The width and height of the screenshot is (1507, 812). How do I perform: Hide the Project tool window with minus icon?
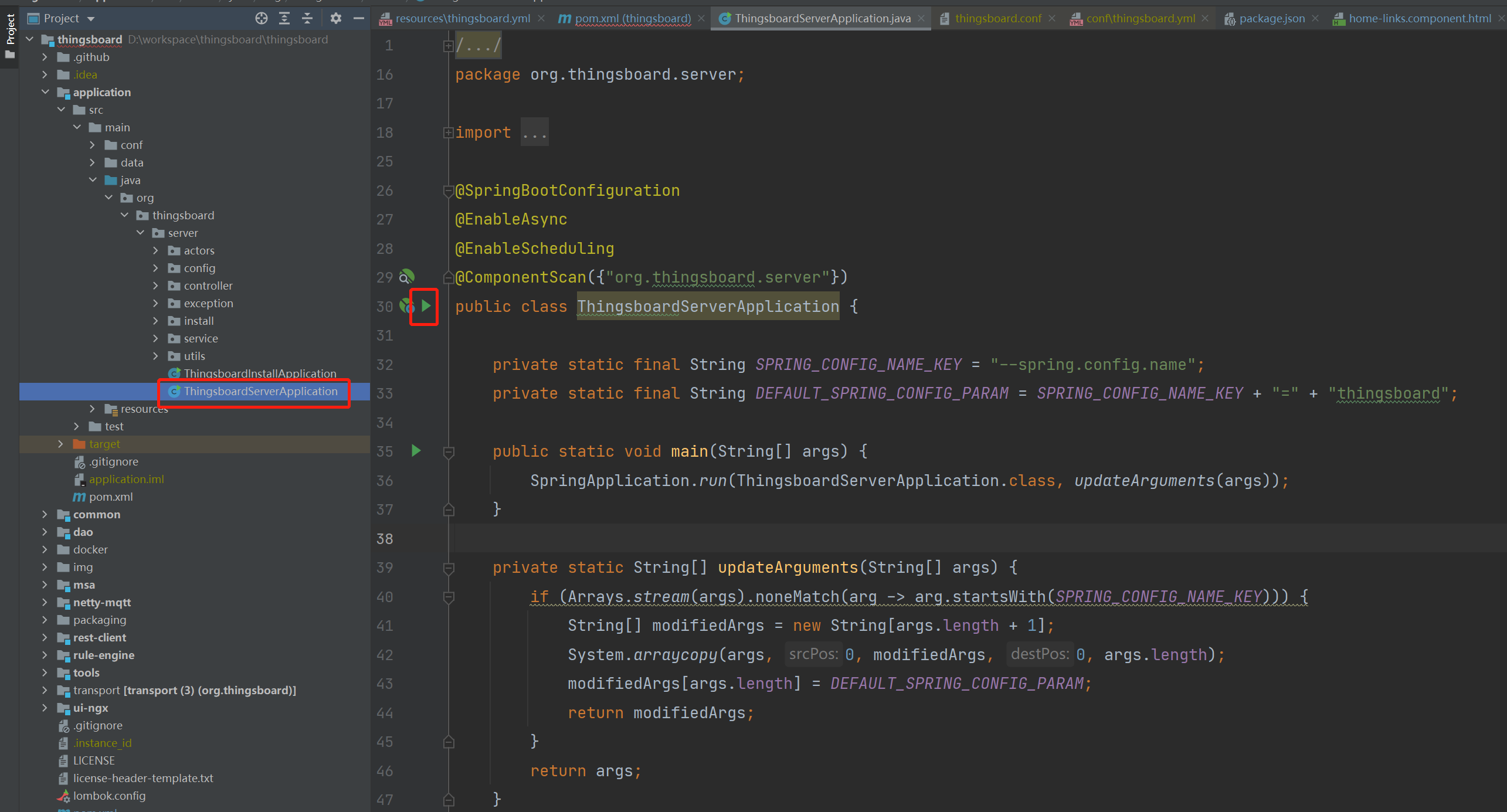[359, 18]
